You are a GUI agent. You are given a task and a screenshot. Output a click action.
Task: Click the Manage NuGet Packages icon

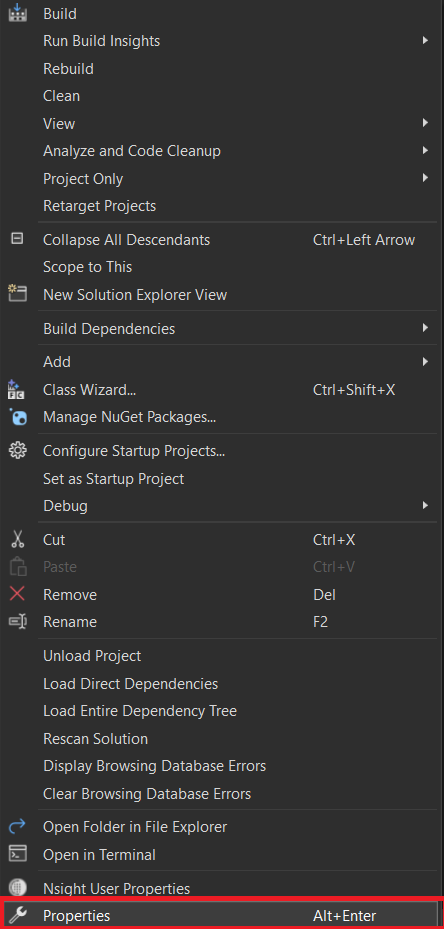pos(18,417)
